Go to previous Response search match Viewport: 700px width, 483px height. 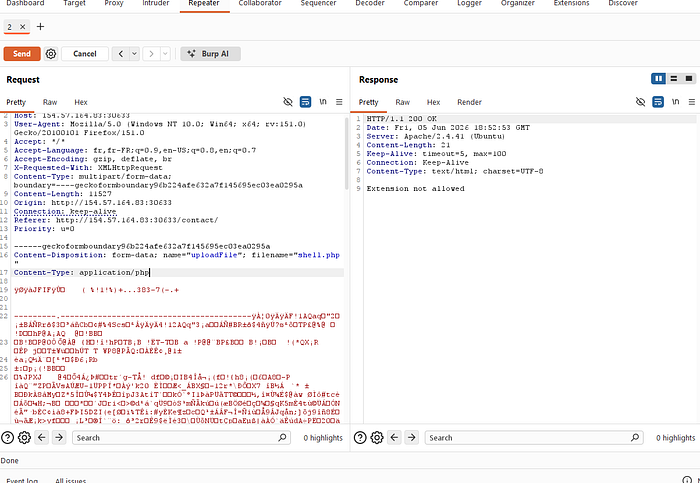[395, 438]
